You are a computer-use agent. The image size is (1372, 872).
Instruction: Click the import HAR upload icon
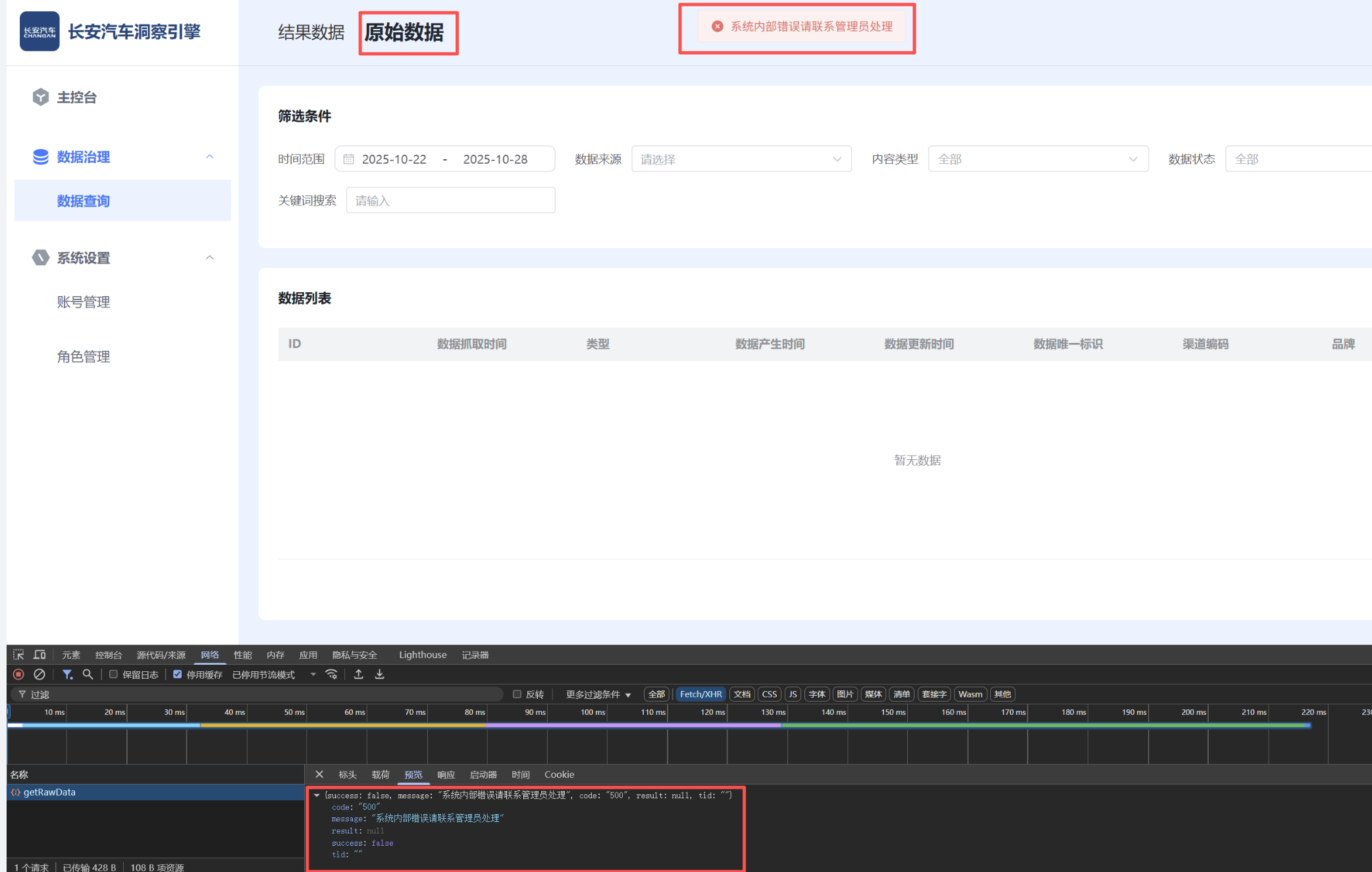click(x=359, y=675)
